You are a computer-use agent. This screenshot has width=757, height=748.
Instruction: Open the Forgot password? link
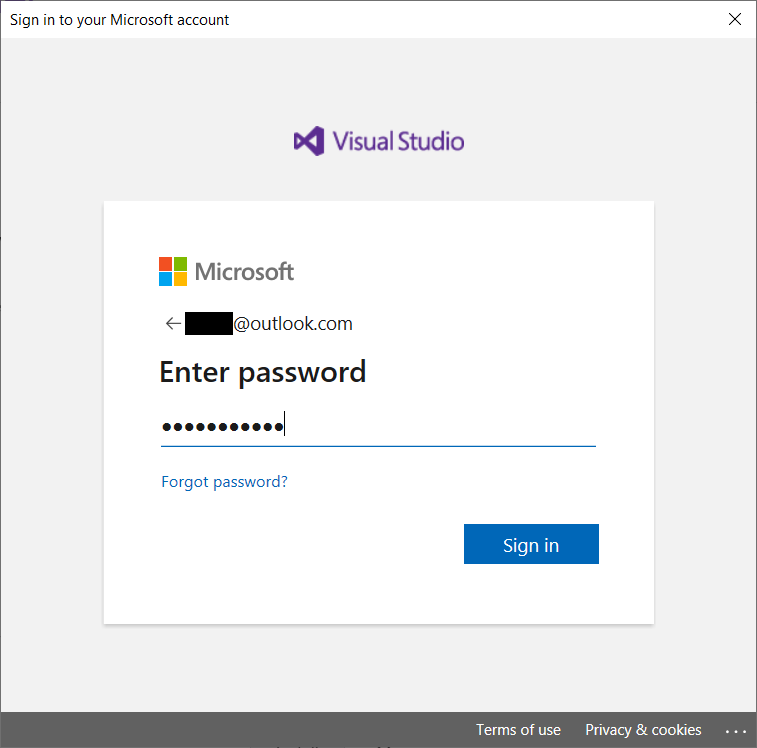coord(224,482)
